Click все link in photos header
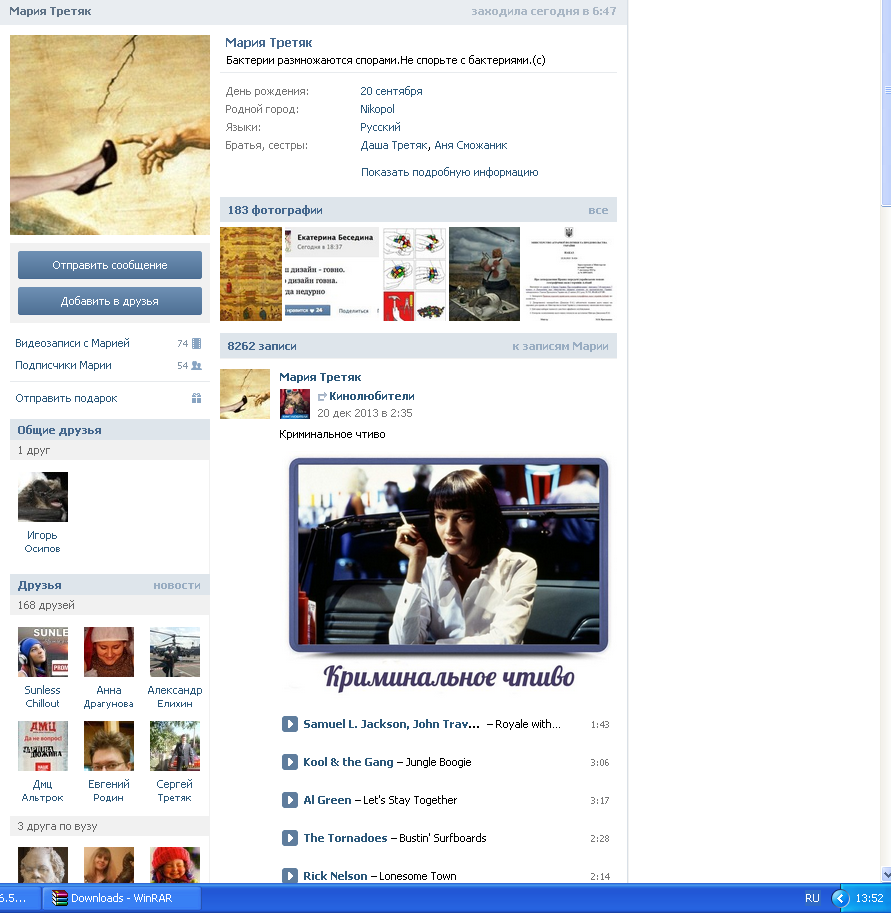891x913 pixels. click(598, 210)
